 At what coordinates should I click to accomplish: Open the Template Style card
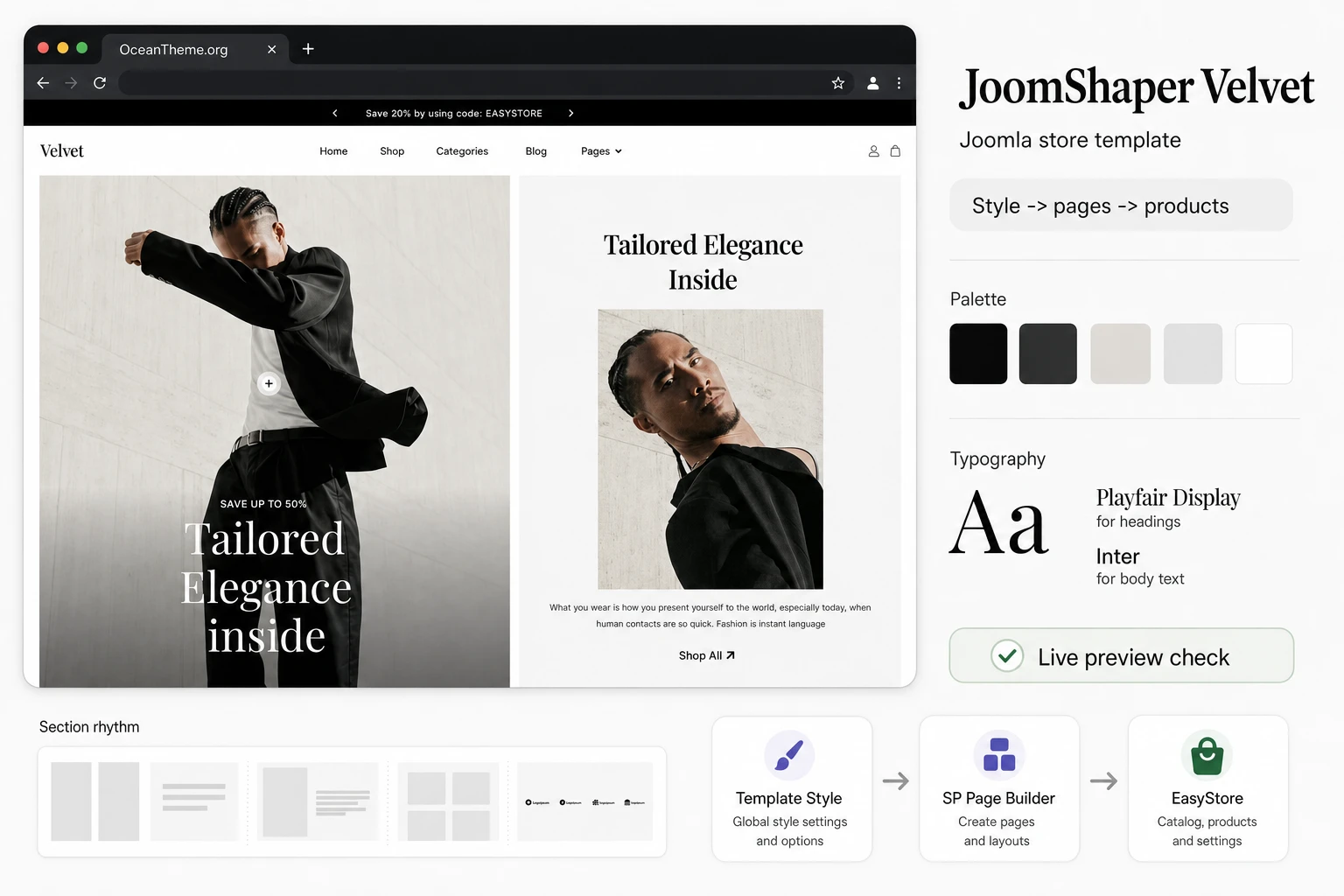click(792, 788)
